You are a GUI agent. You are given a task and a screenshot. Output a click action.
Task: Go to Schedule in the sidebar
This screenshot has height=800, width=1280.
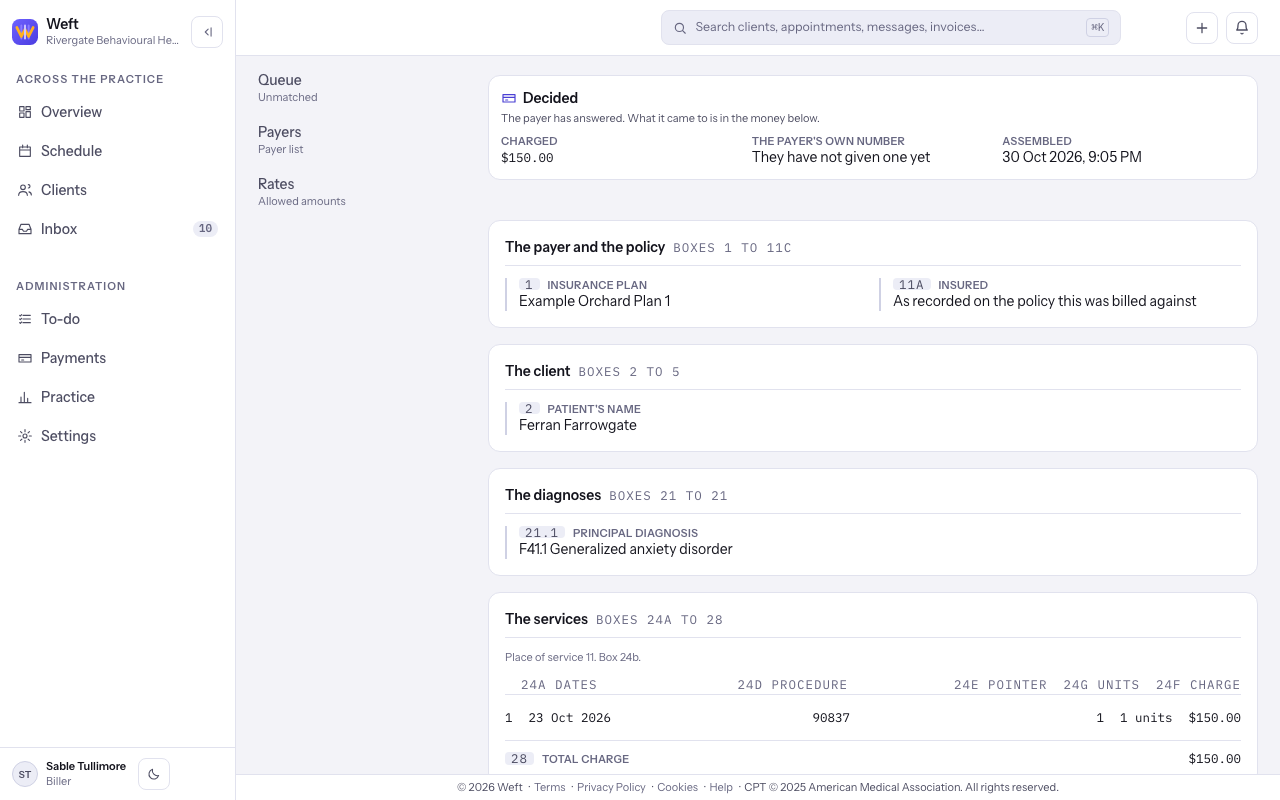(118, 151)
